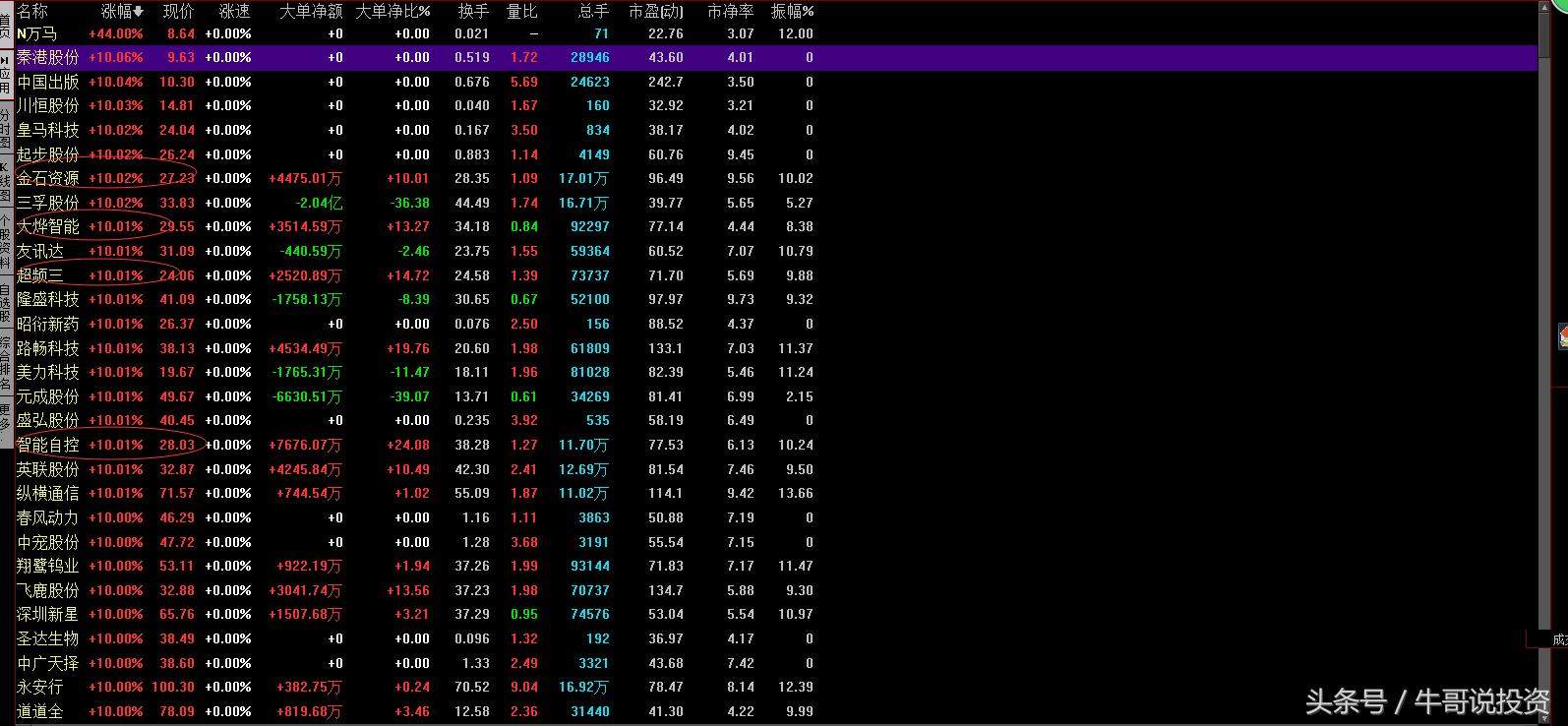
Task: Select the 自选股 sidebar tab
Action: pyautogui.click(x=5, y=304)
